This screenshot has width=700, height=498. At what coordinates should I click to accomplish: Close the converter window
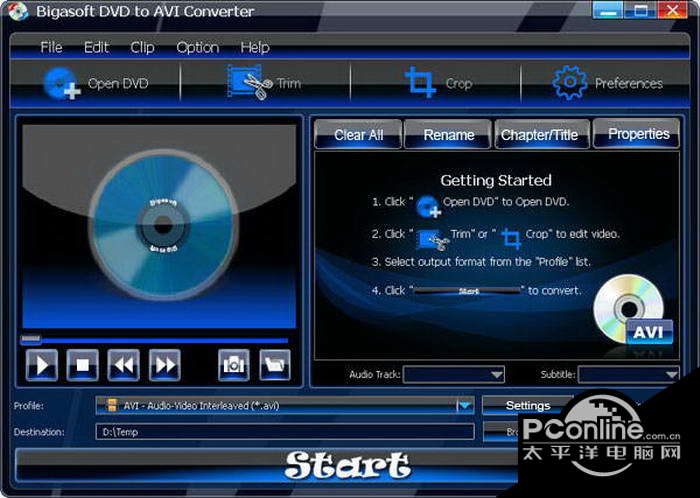tap(672, 10)
